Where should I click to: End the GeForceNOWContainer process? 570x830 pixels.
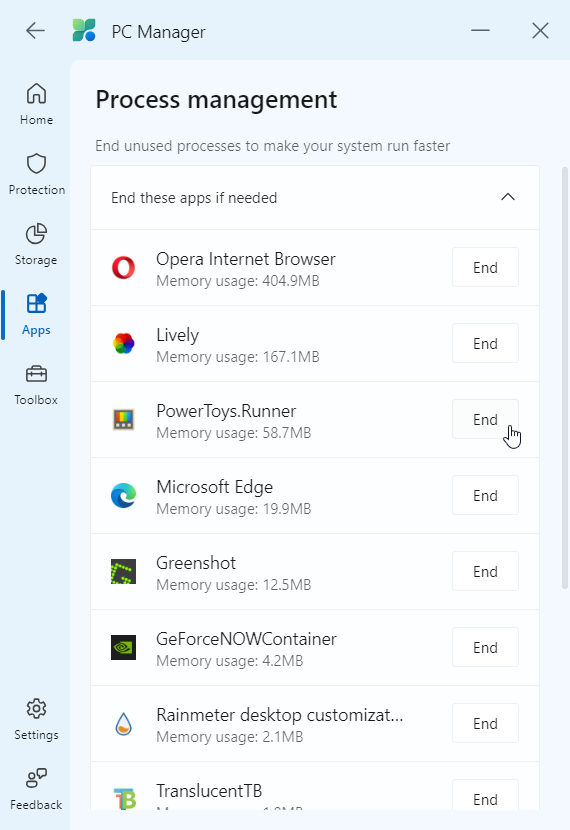coord(485,647)
